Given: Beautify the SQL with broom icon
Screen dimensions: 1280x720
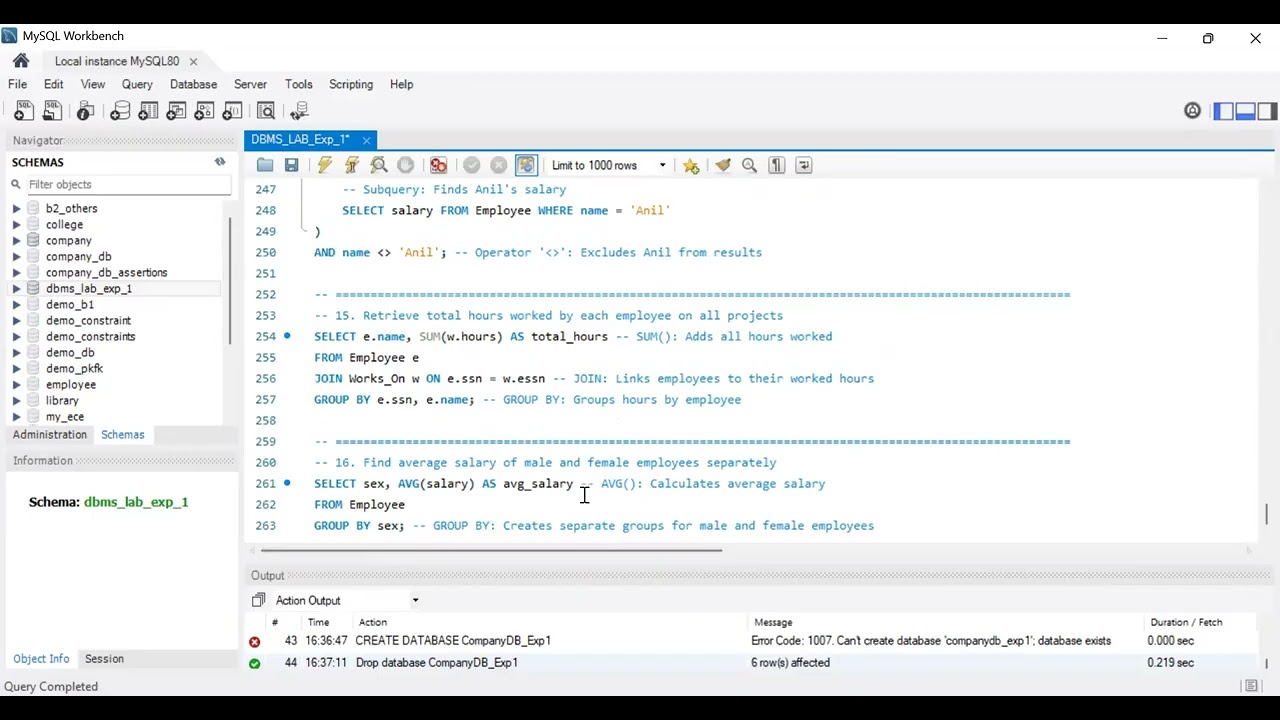Looking at the screenshot, I should [723, 165].
